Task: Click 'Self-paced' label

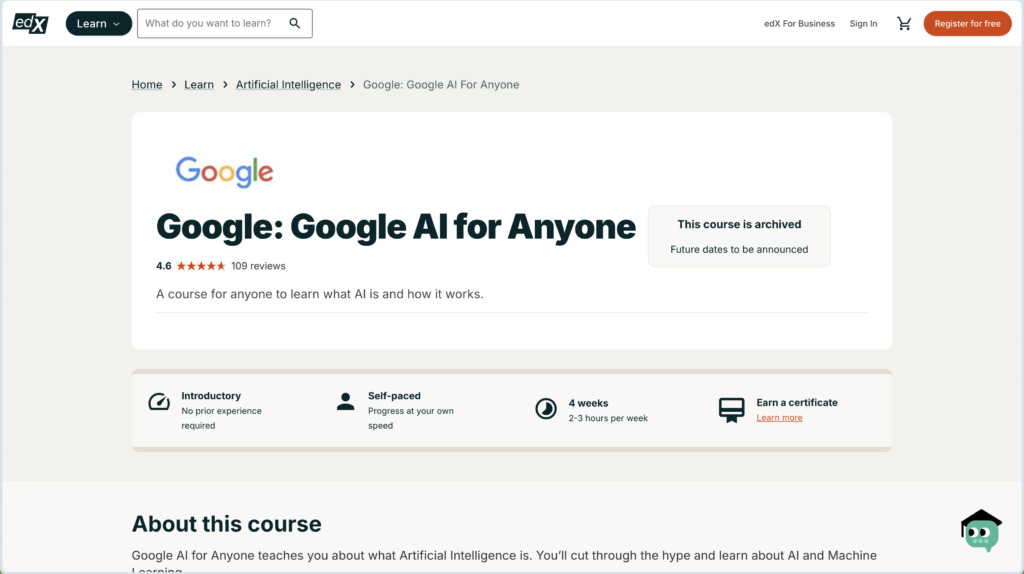Action: (394, 396)
